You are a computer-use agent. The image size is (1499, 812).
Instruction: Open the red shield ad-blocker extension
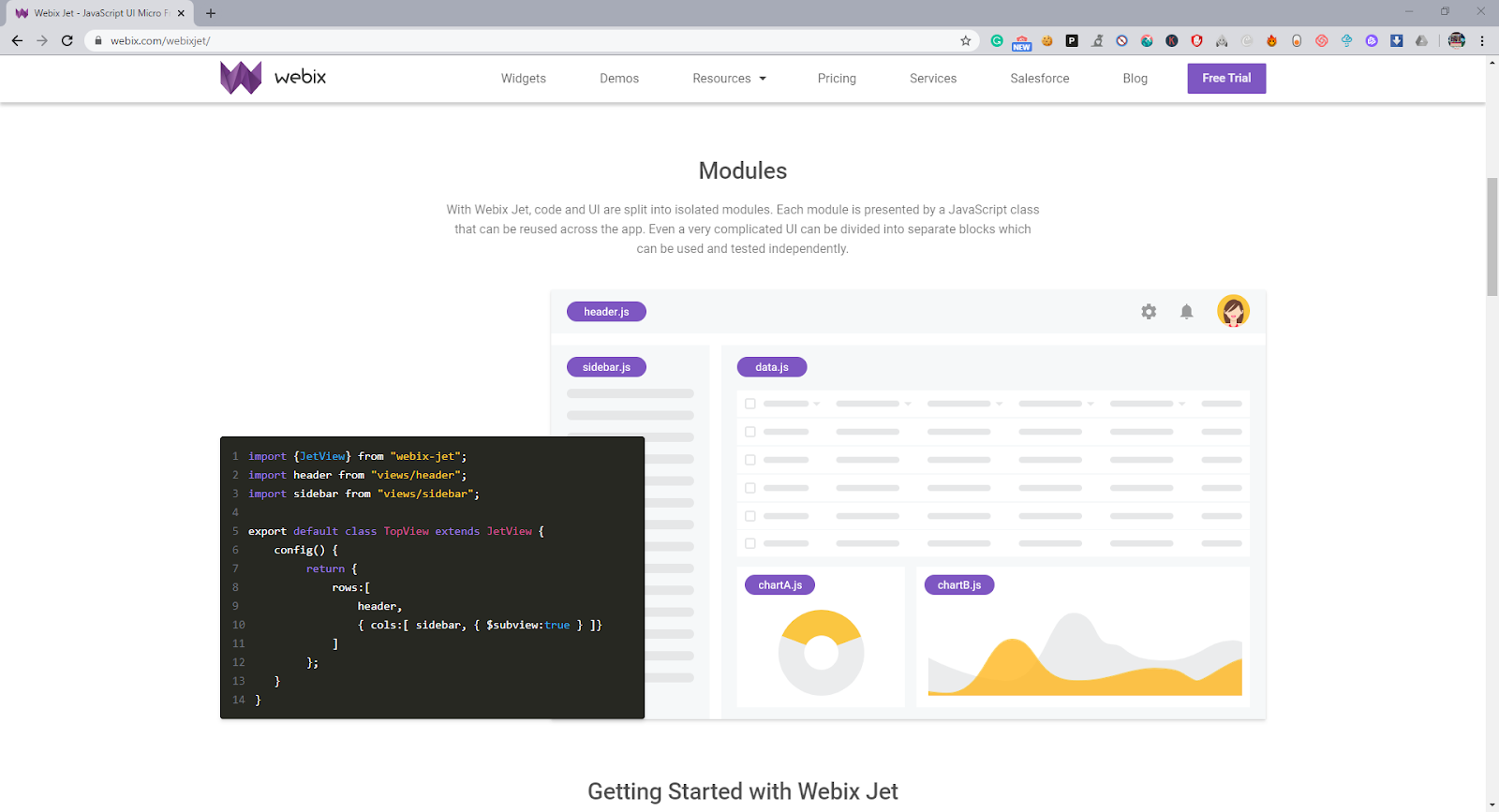(x=1196, y=40)
